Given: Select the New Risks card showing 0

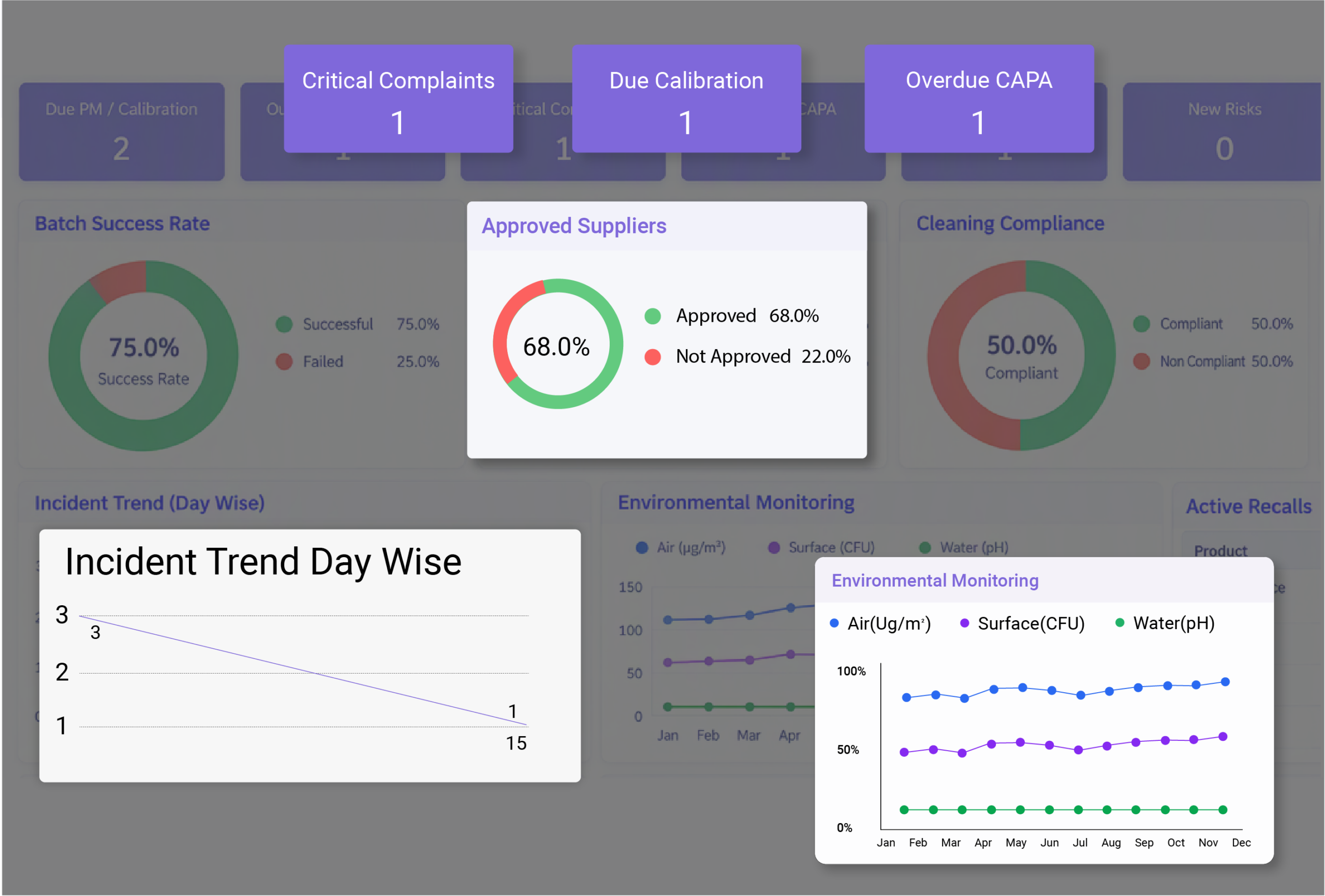Looking at the screenshot, I should point(1224,132).
